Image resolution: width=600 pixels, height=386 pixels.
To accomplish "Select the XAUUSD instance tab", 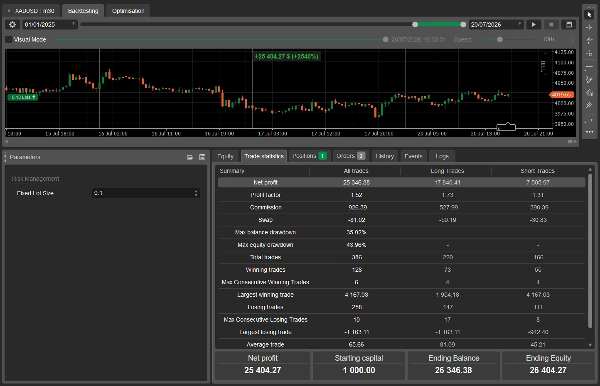I will click(x=32, y=11).
